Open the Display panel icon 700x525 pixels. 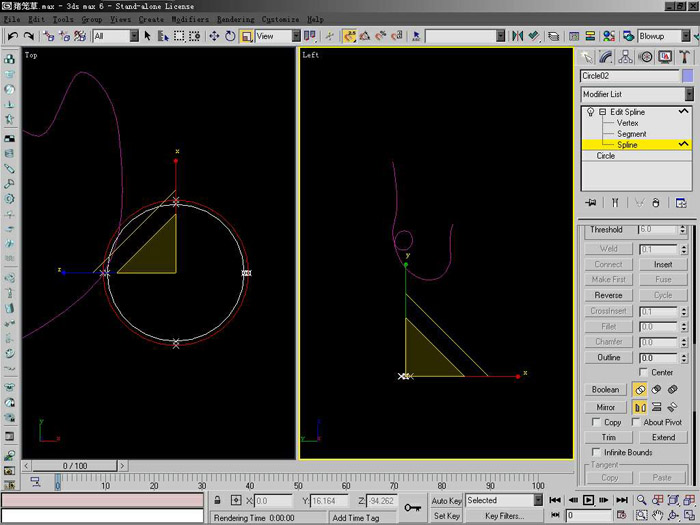point(665,57)
